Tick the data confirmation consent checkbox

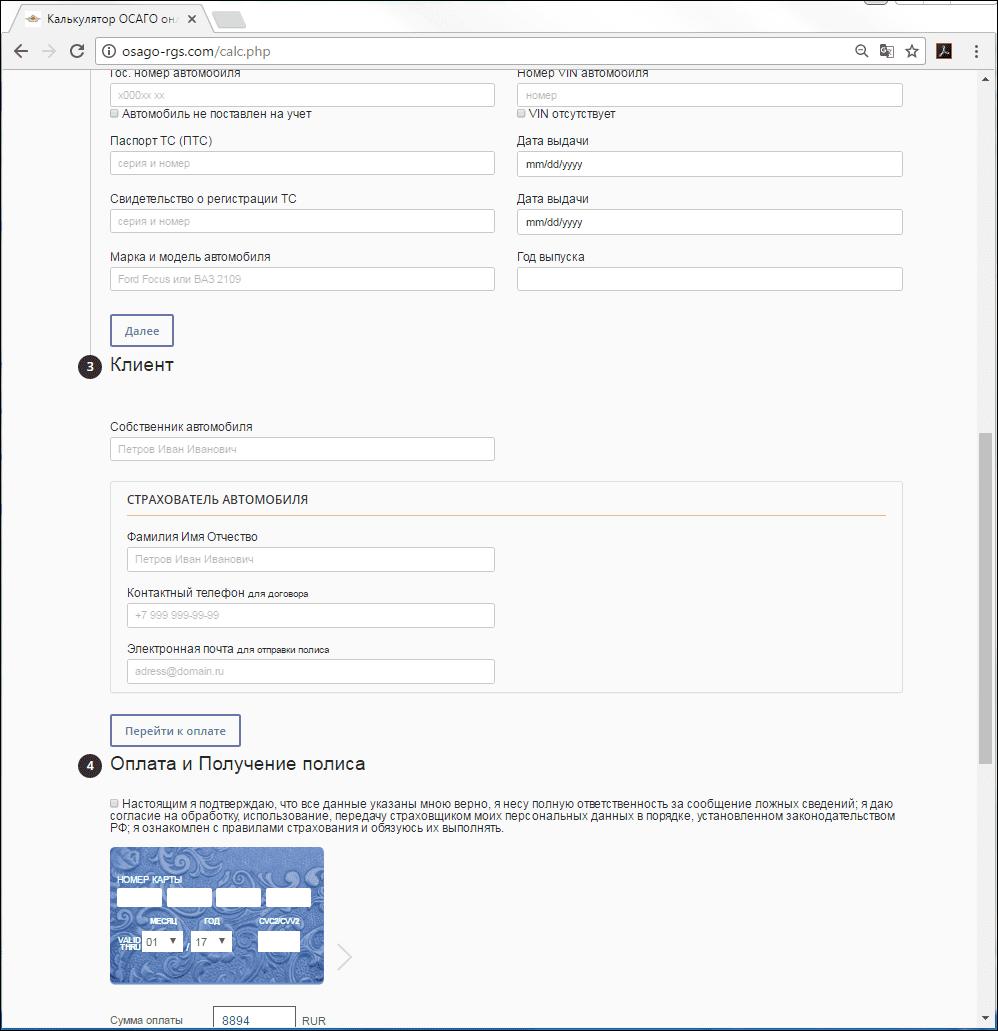point(114,803)
